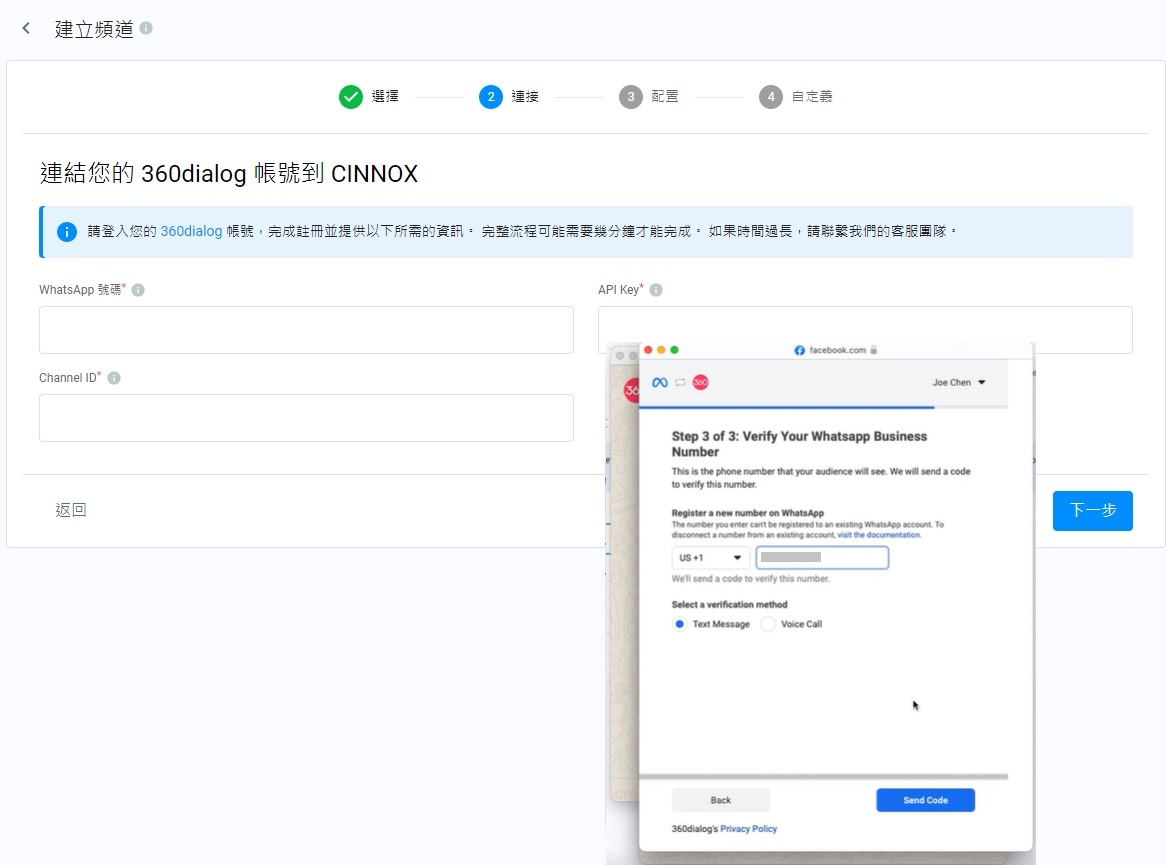Click the Back button in popup

point(721,800)
